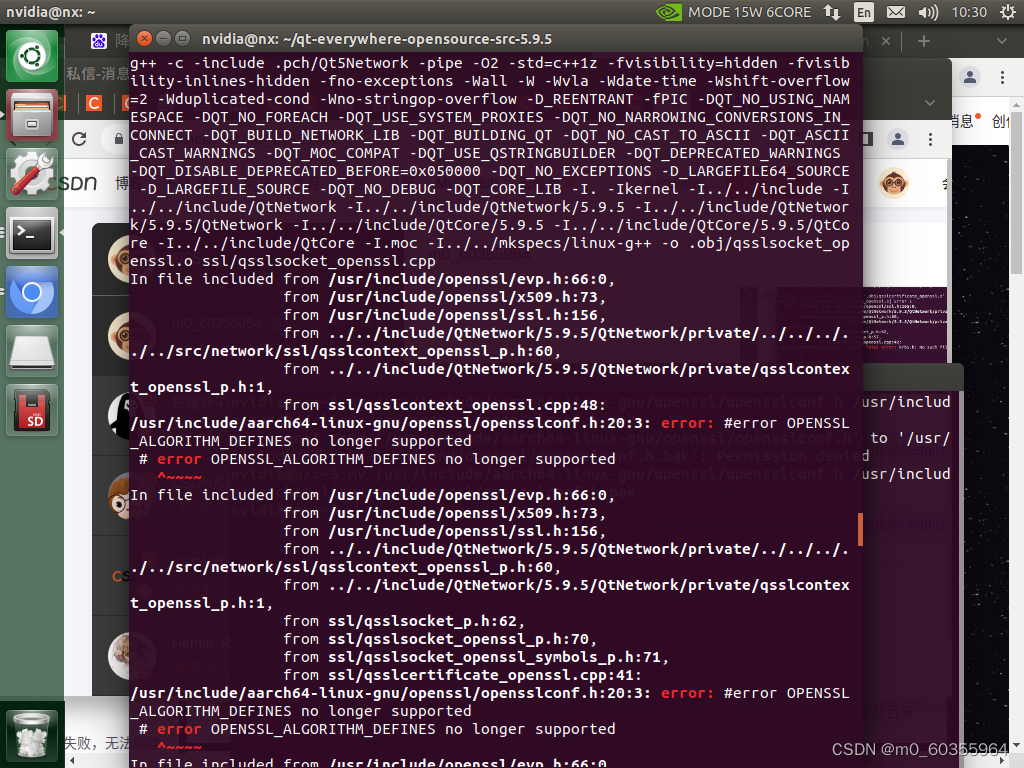This screenshot has height=768, width=1024.
Task: Open the En input method indicator
Action: click(x=863, y=12)
